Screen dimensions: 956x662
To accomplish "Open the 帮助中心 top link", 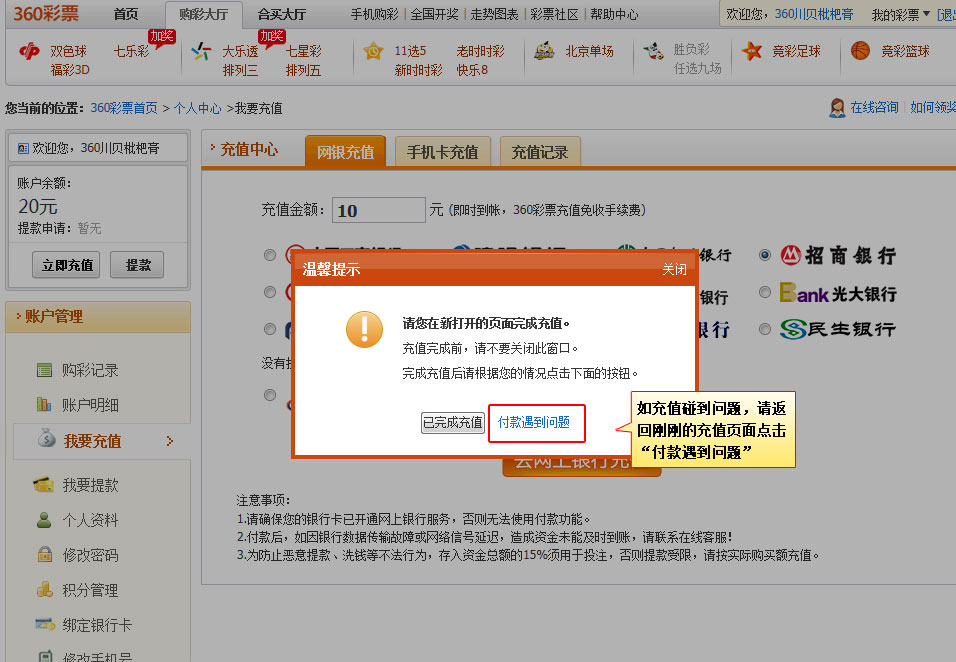I will point(614,15).
